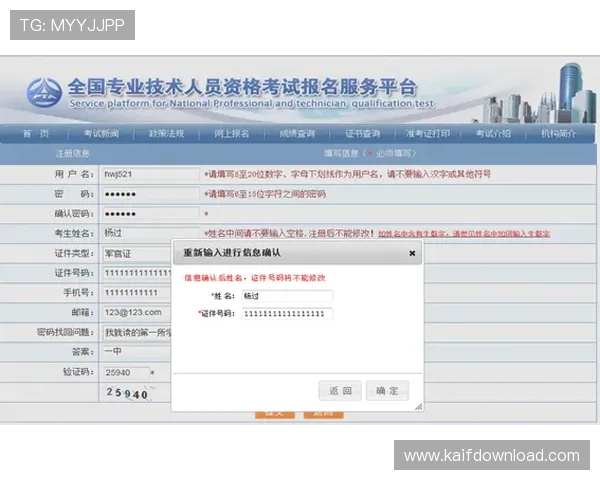Select the 网上报名 nav item
This screenshot has height=480, width=600.
point(232,134)
